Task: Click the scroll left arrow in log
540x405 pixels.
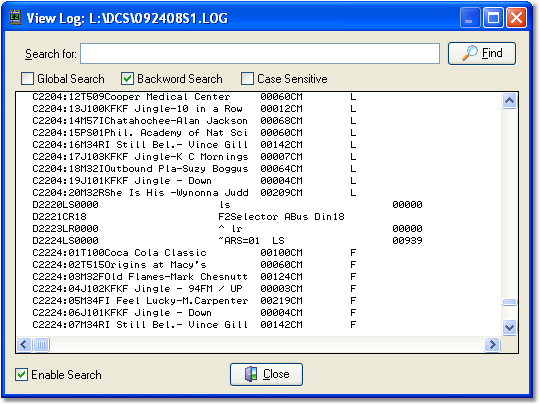Action: click(24, 344)
